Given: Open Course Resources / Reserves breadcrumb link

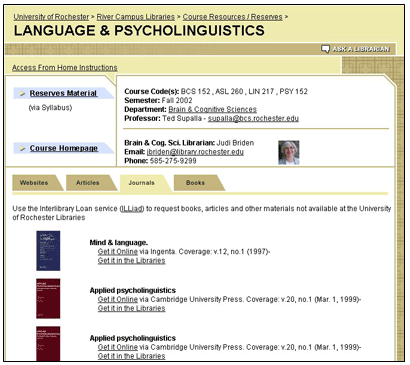Looking at the screenshot, I should click(x=232, y=17).
